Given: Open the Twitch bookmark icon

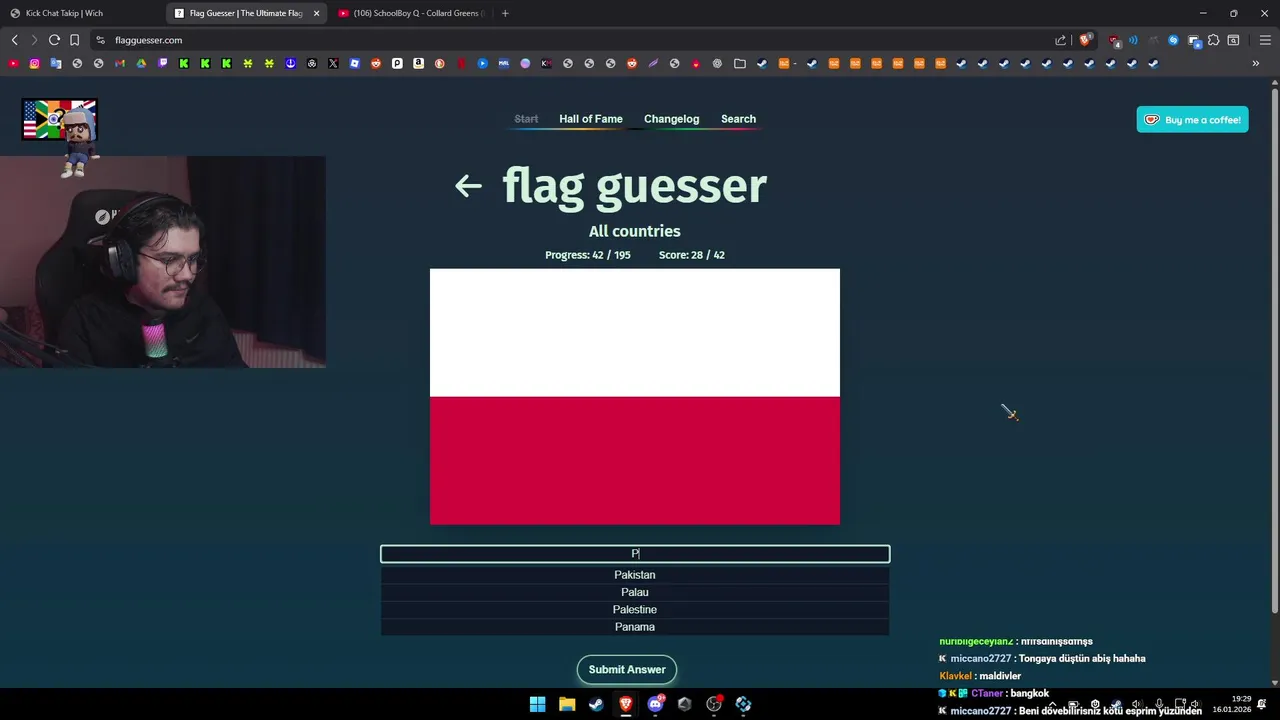Looking at the screenshot, I should point(163,64).
